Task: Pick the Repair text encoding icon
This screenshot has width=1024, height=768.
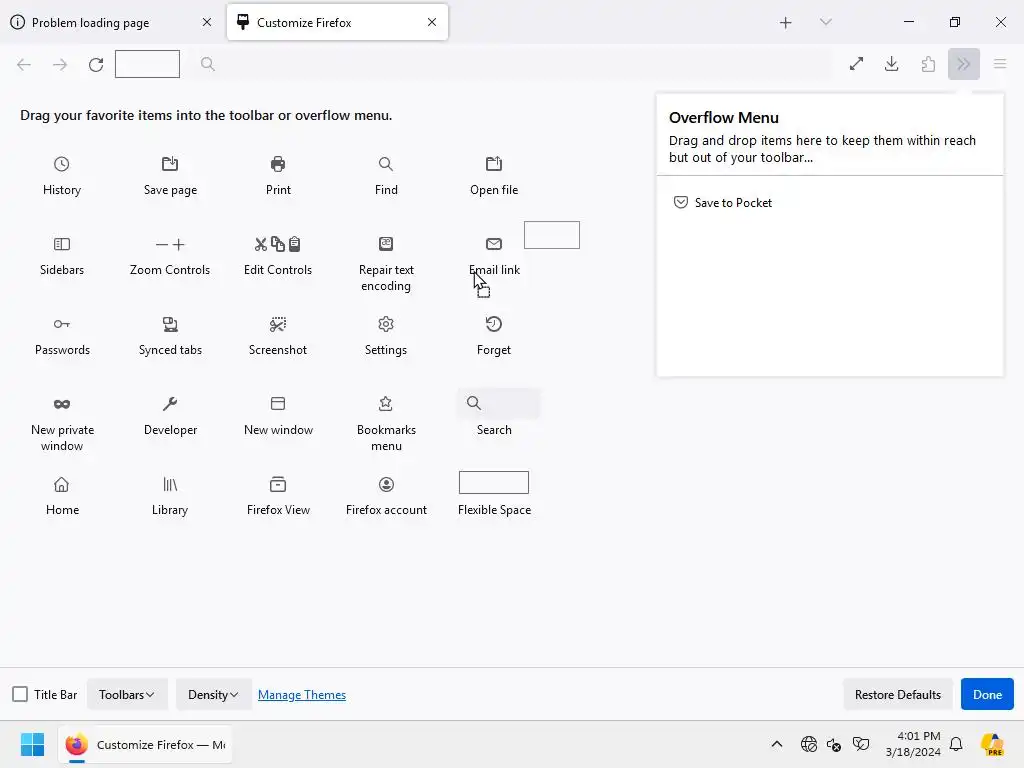Action: pyautogui.click(x=386, y=244)
